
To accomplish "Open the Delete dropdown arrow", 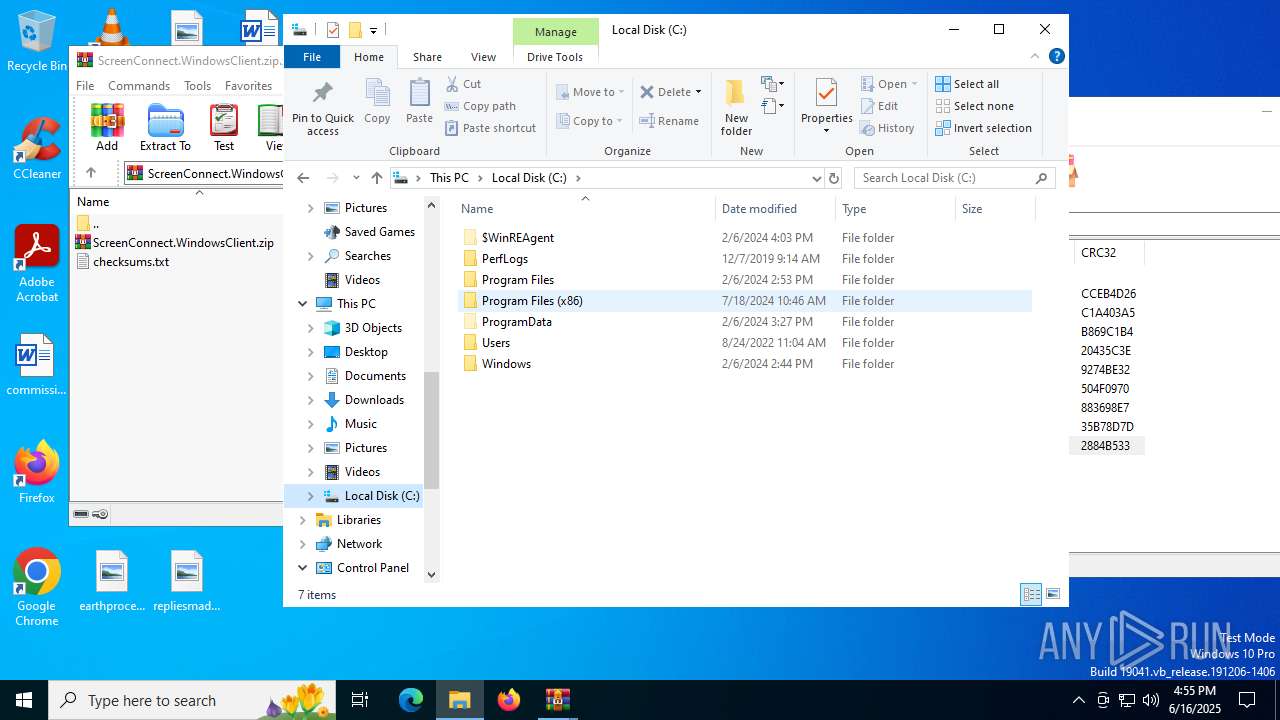I will [x=698, y=92].
